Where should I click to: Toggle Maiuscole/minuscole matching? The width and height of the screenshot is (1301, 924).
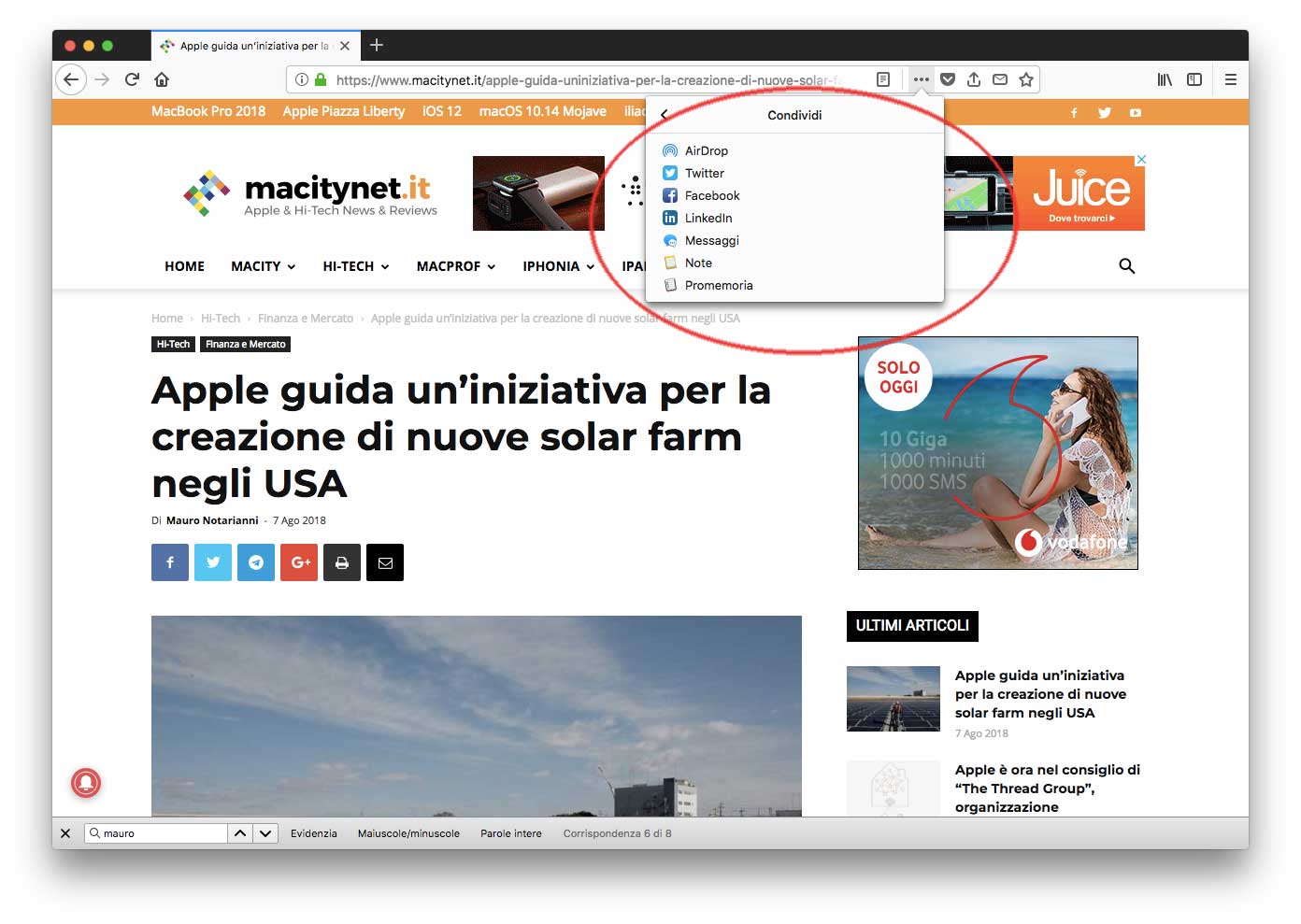(408, 832)
